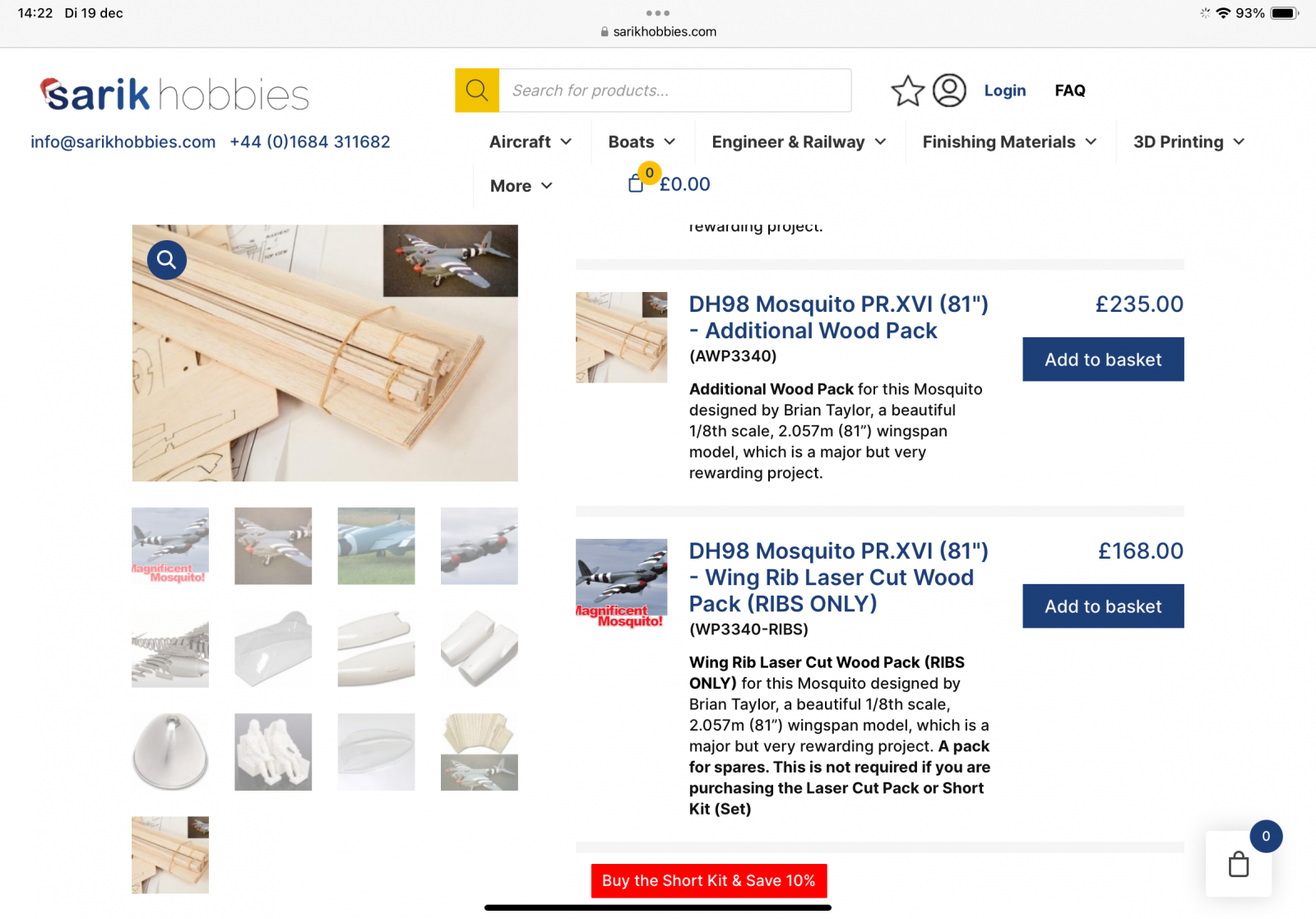Select the pilot figures thumbnail
The image size is (1316, 919).
coord(273,752)
